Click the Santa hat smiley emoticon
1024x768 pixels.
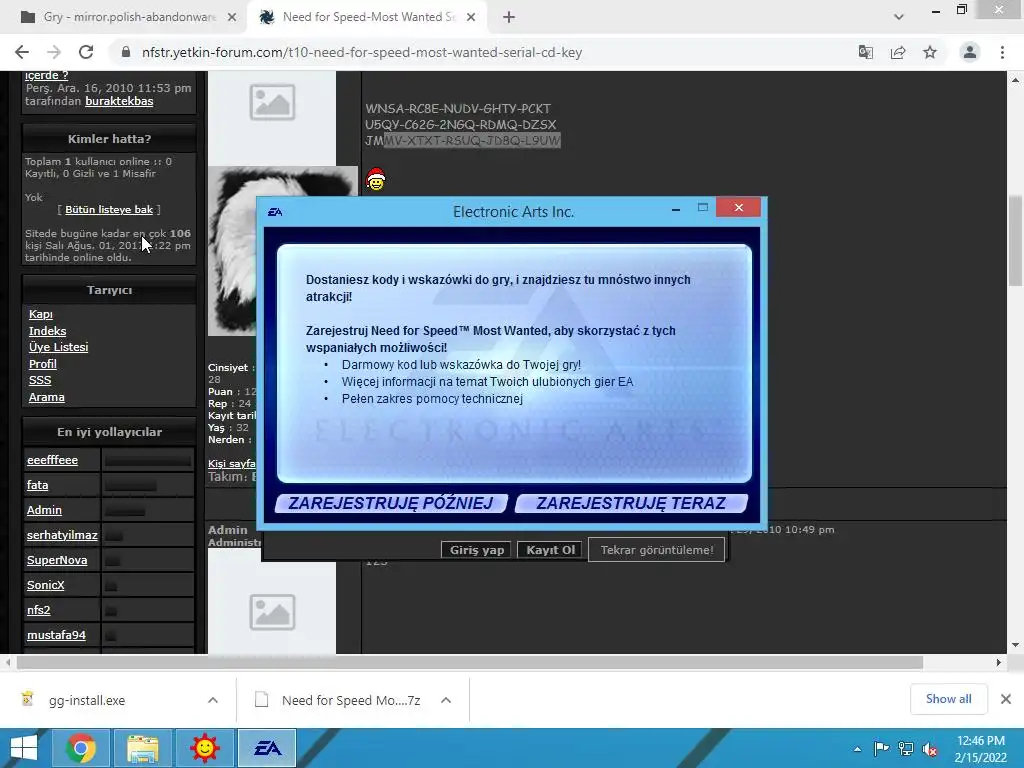376,179
